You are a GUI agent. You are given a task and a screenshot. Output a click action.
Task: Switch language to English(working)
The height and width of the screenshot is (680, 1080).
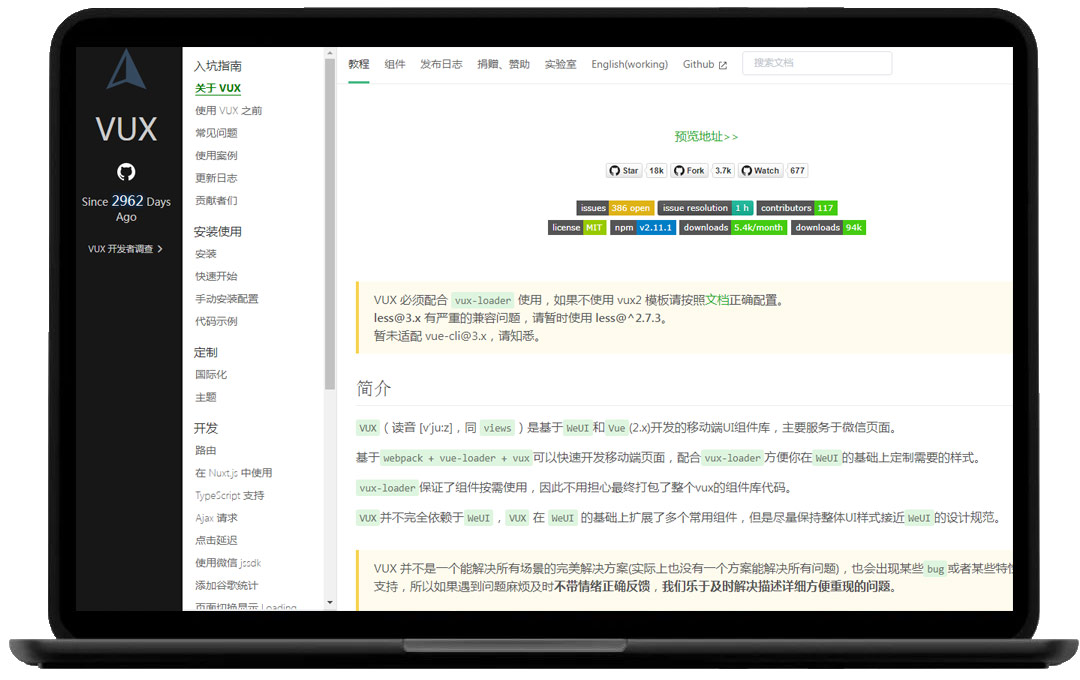click(x=628, y=63)
